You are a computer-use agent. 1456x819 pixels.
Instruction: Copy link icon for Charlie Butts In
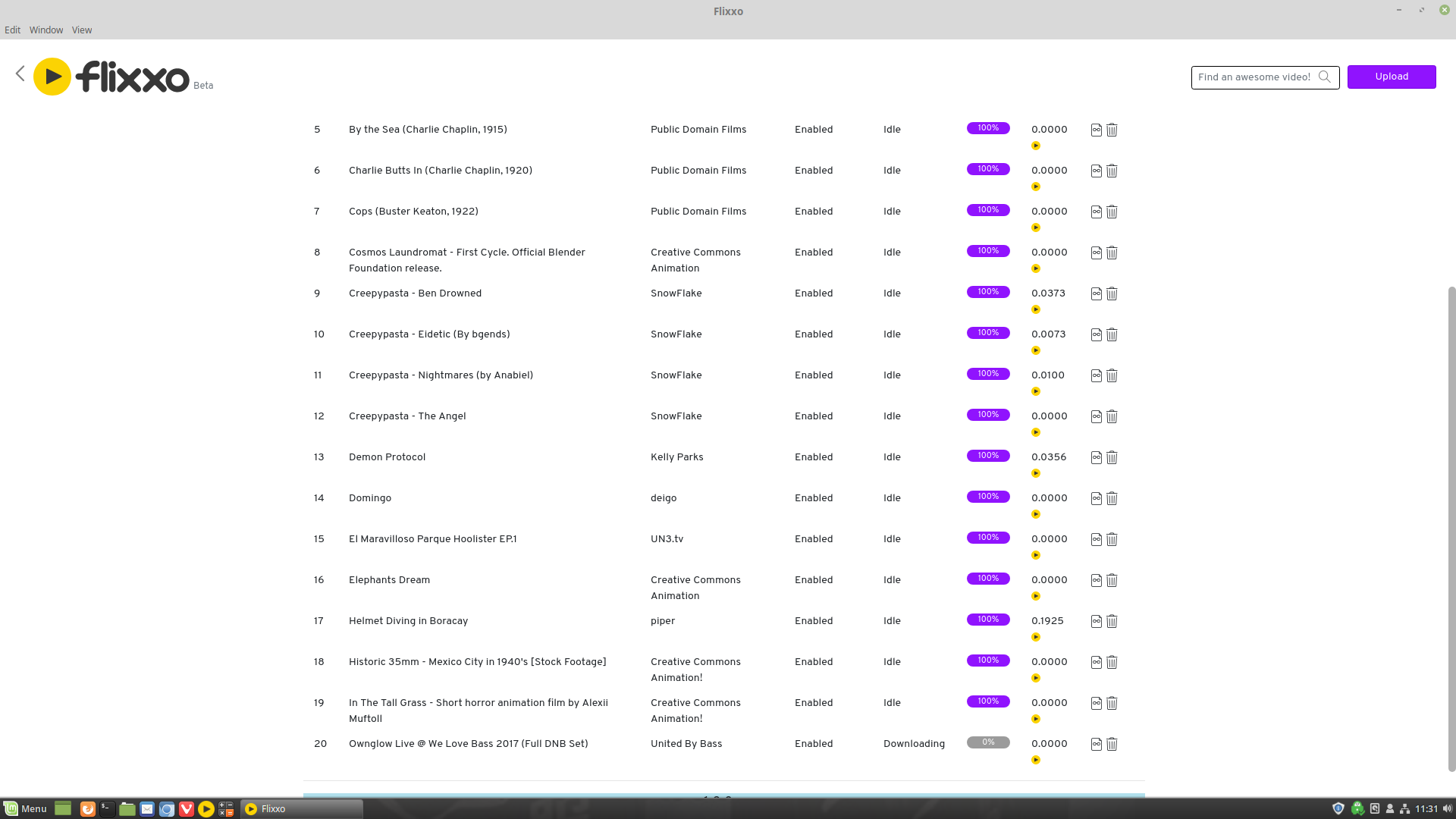pyautogui.click(x=1097, y=171)
